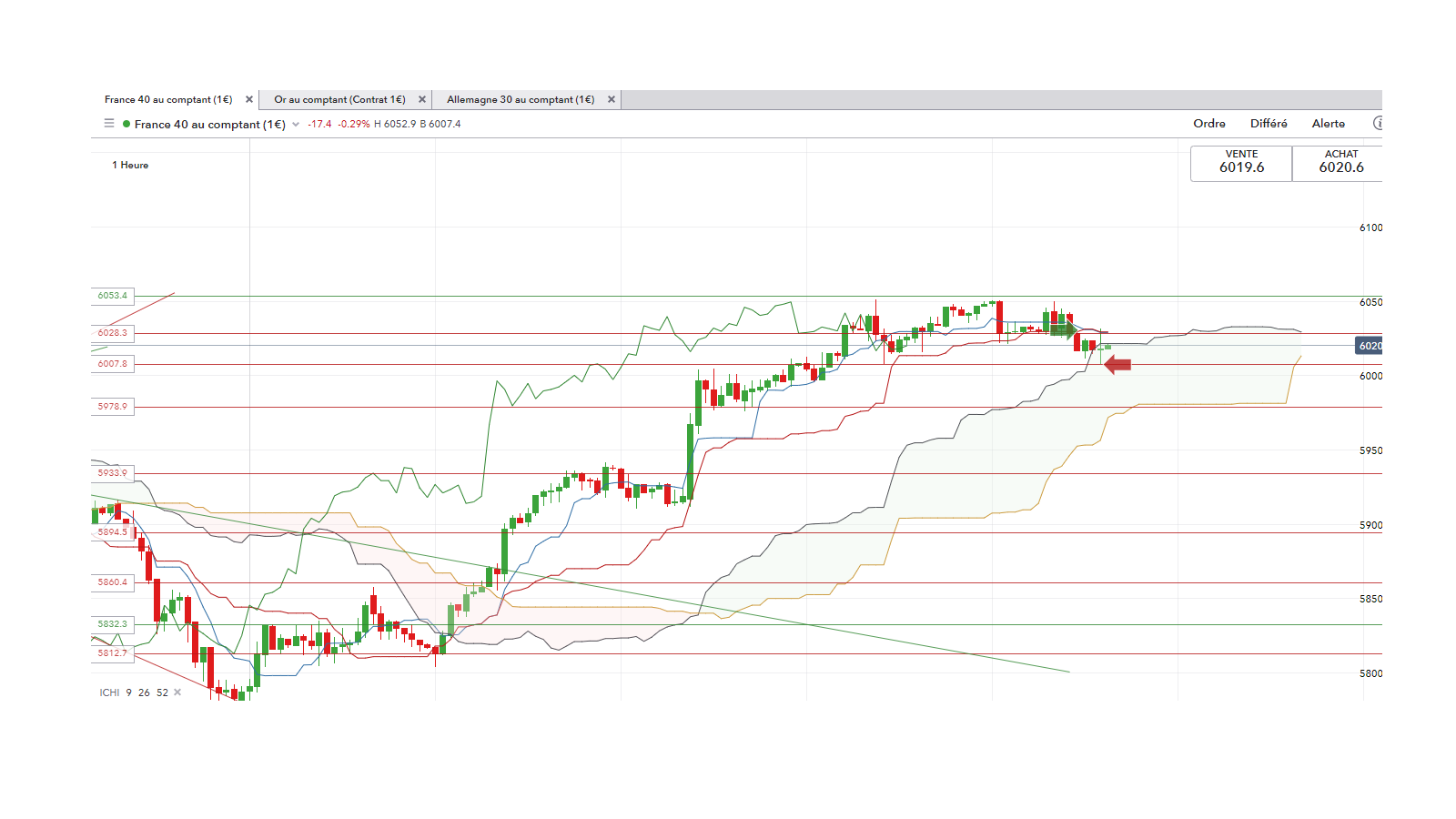This screenshot has width=1456, height=819.
Task: Select the 5894.5 price level label
Action: point(113,532)
